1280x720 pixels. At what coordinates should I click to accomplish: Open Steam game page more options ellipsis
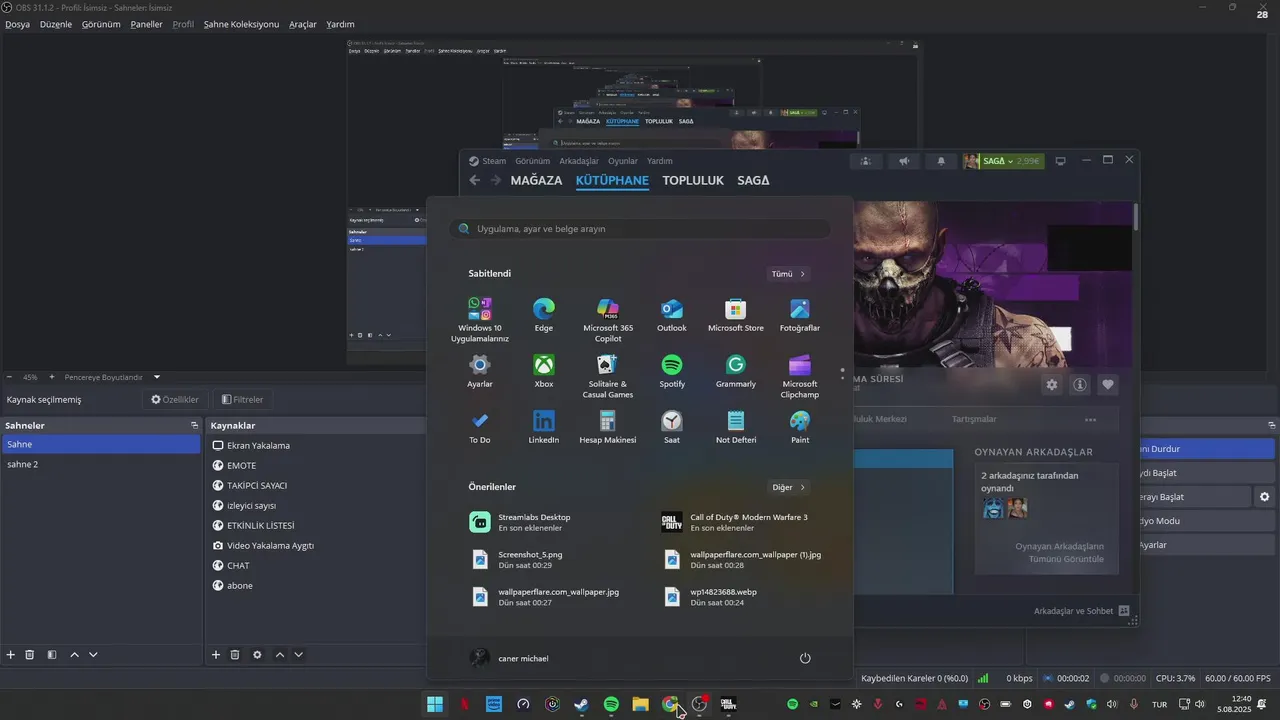(1091, 419)
